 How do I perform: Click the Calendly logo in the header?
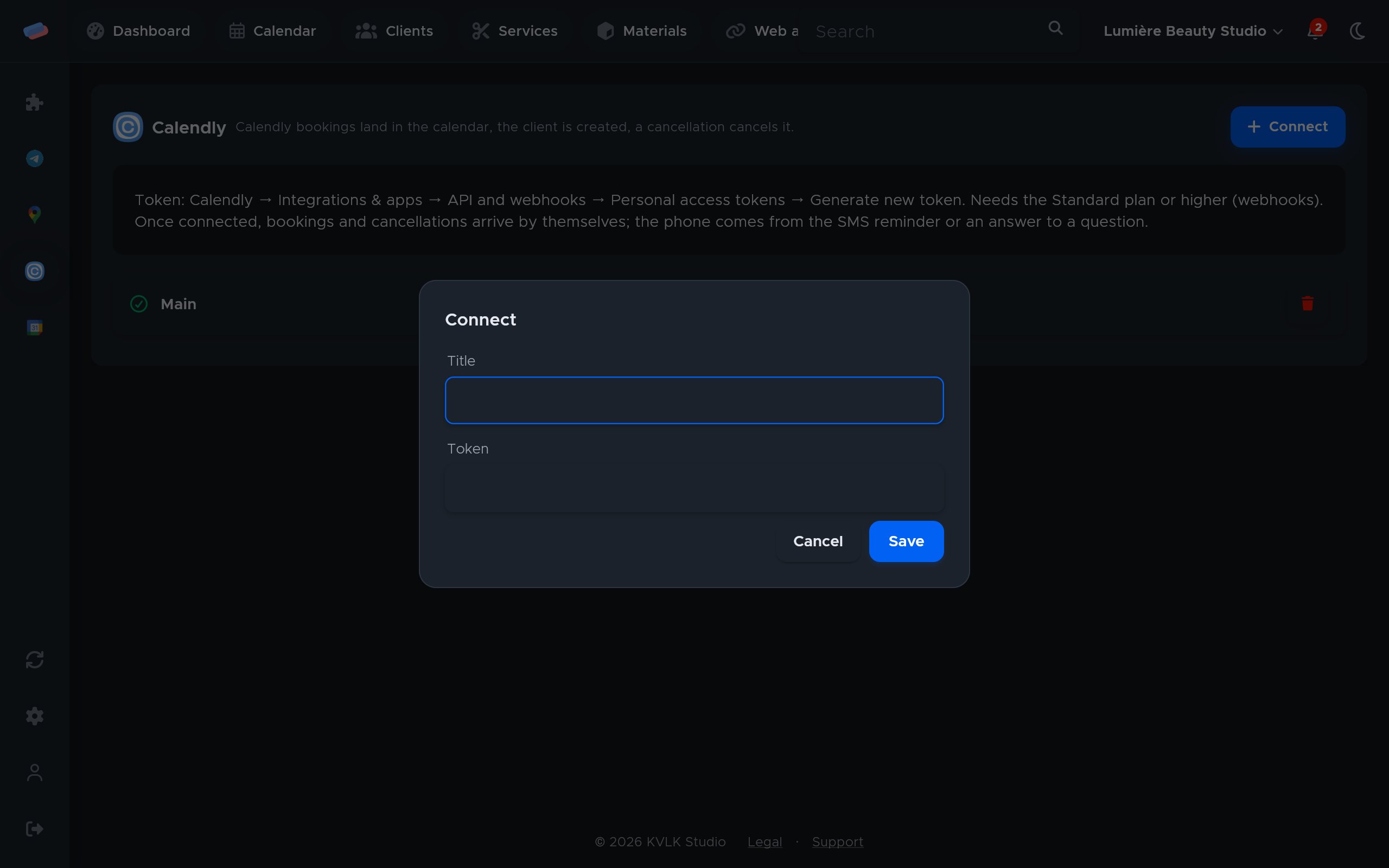(x=128, y=127)
